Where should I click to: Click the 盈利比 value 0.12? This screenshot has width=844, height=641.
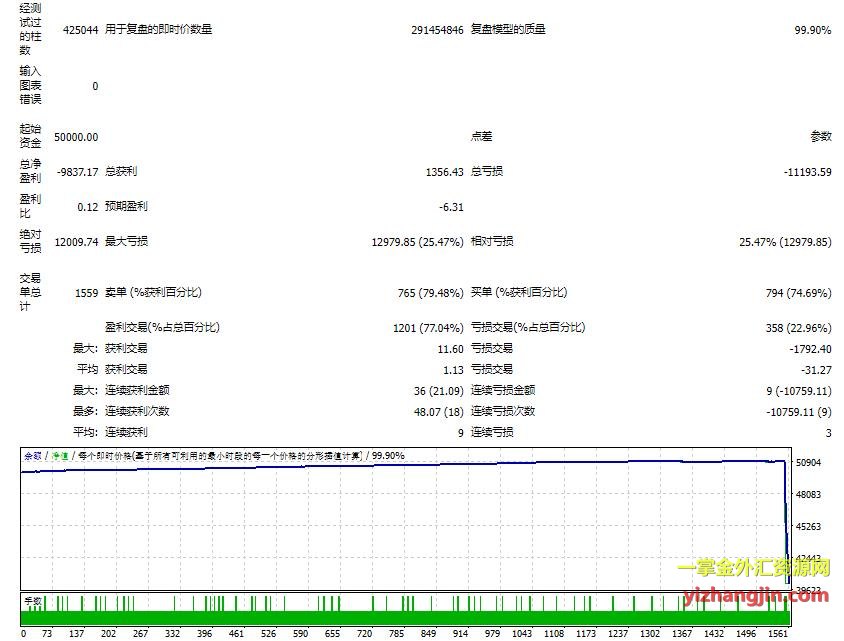pyautogui.click(x=88, y=207)
